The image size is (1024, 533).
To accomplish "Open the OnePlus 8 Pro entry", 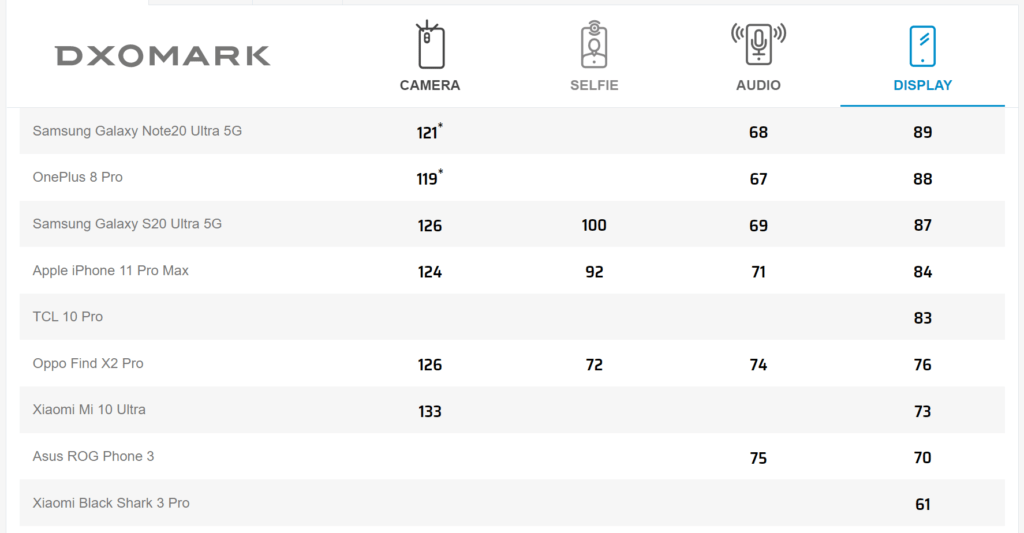I will click(78, 177).
